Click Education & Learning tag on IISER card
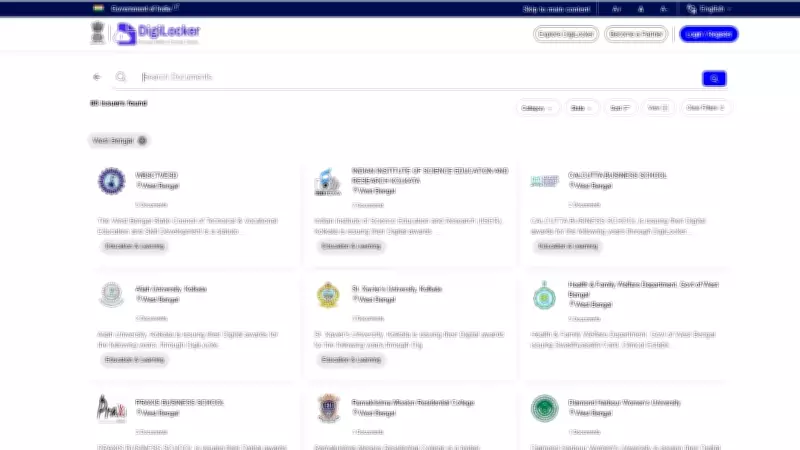 (x=351, y=246)
